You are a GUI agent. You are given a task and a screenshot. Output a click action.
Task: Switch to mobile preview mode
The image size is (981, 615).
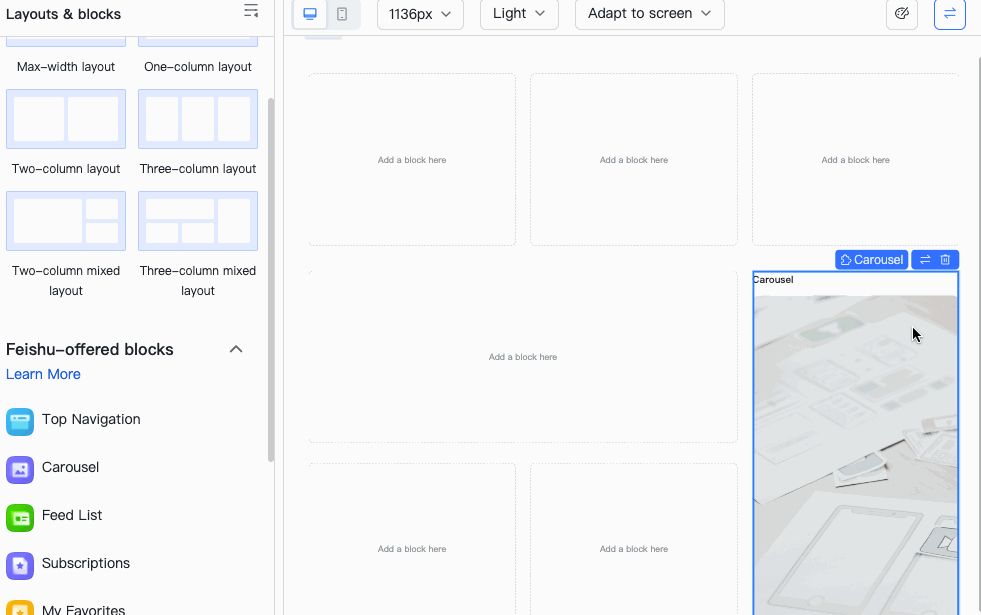(341, 13)
